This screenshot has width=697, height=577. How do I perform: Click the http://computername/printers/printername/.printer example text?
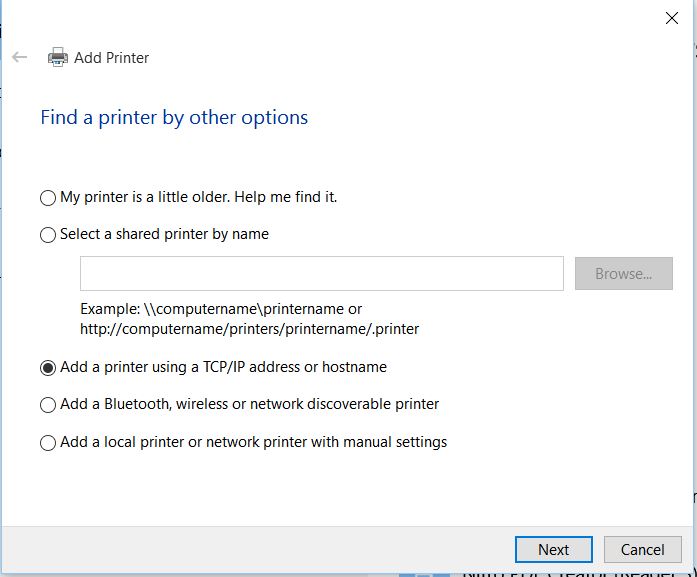[249, 329]
